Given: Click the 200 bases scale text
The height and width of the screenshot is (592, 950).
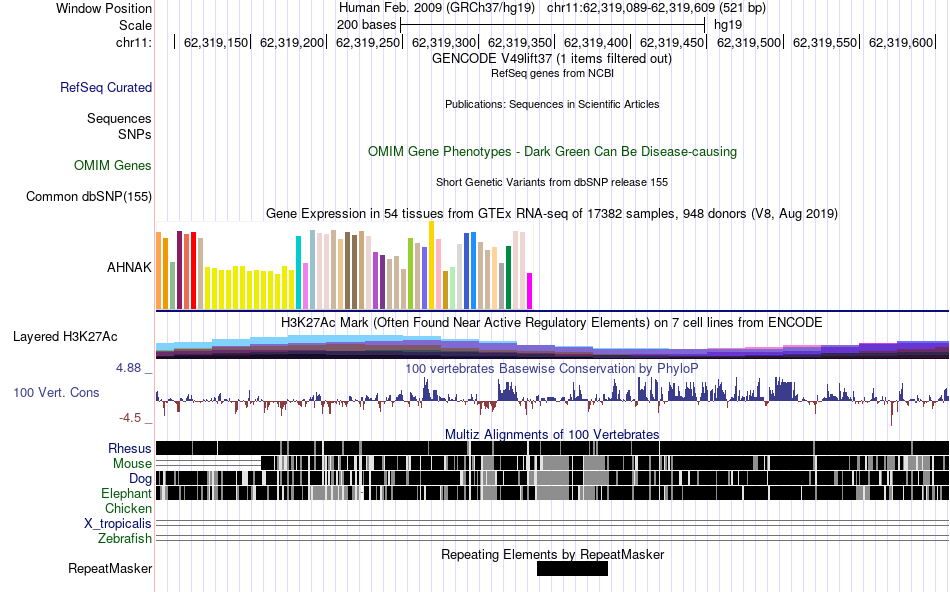Looking at the screenshot, I should tap(366, 25).
